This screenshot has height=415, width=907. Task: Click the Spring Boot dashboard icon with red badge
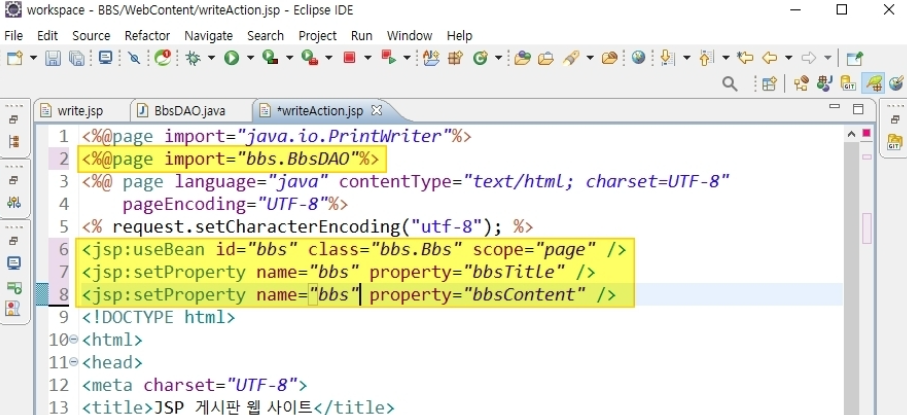(163, 57)
